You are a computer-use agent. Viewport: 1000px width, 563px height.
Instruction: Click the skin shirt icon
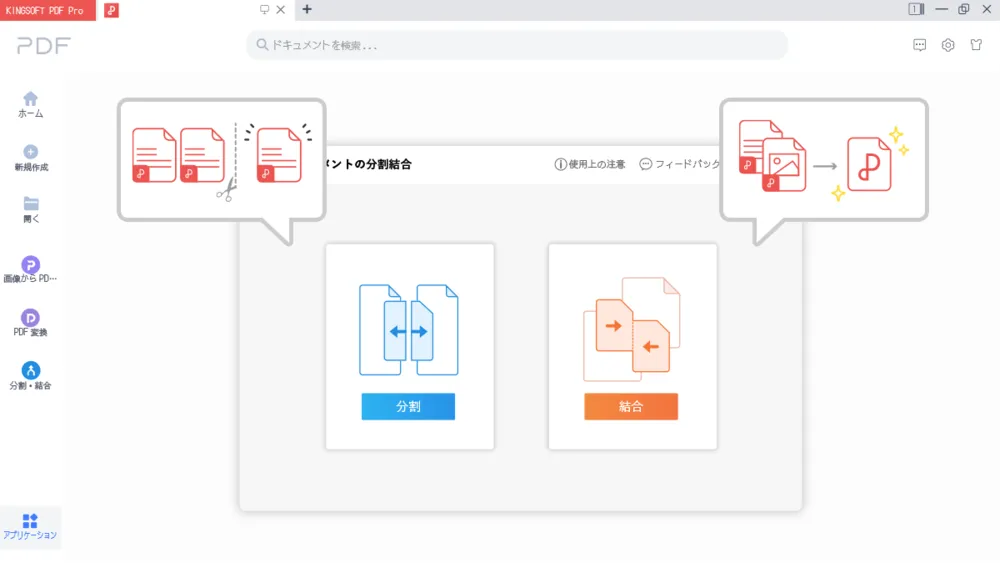pos(976,45)
